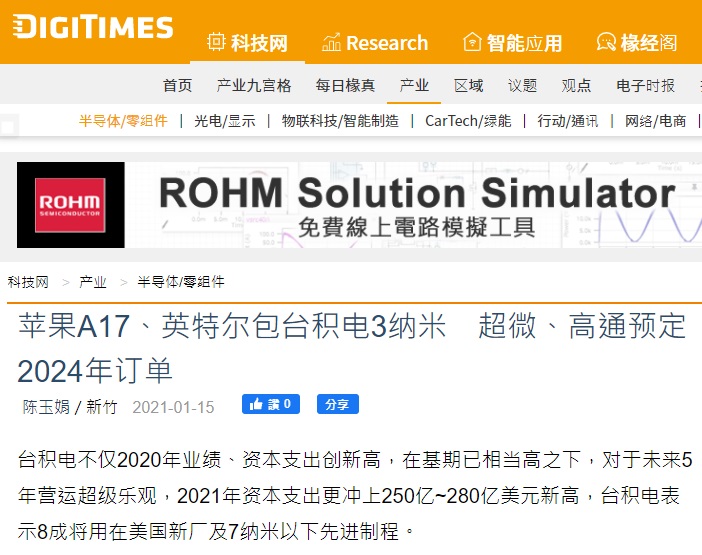Click the house icon beside 智能应用
This screenshot has height=555, width=702.
[x=472, y=42]
